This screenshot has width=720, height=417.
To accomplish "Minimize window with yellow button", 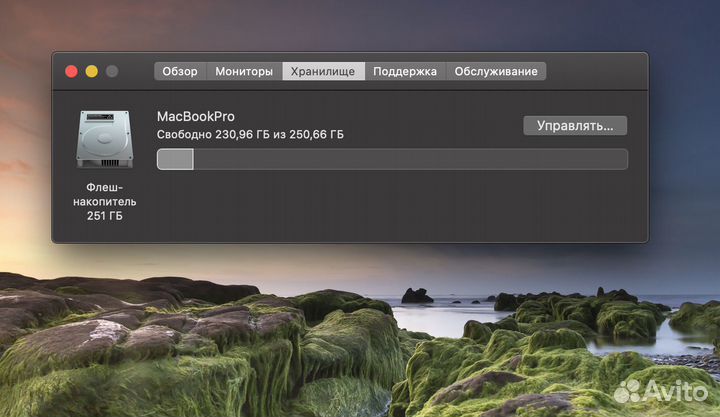I will (91, 71).
